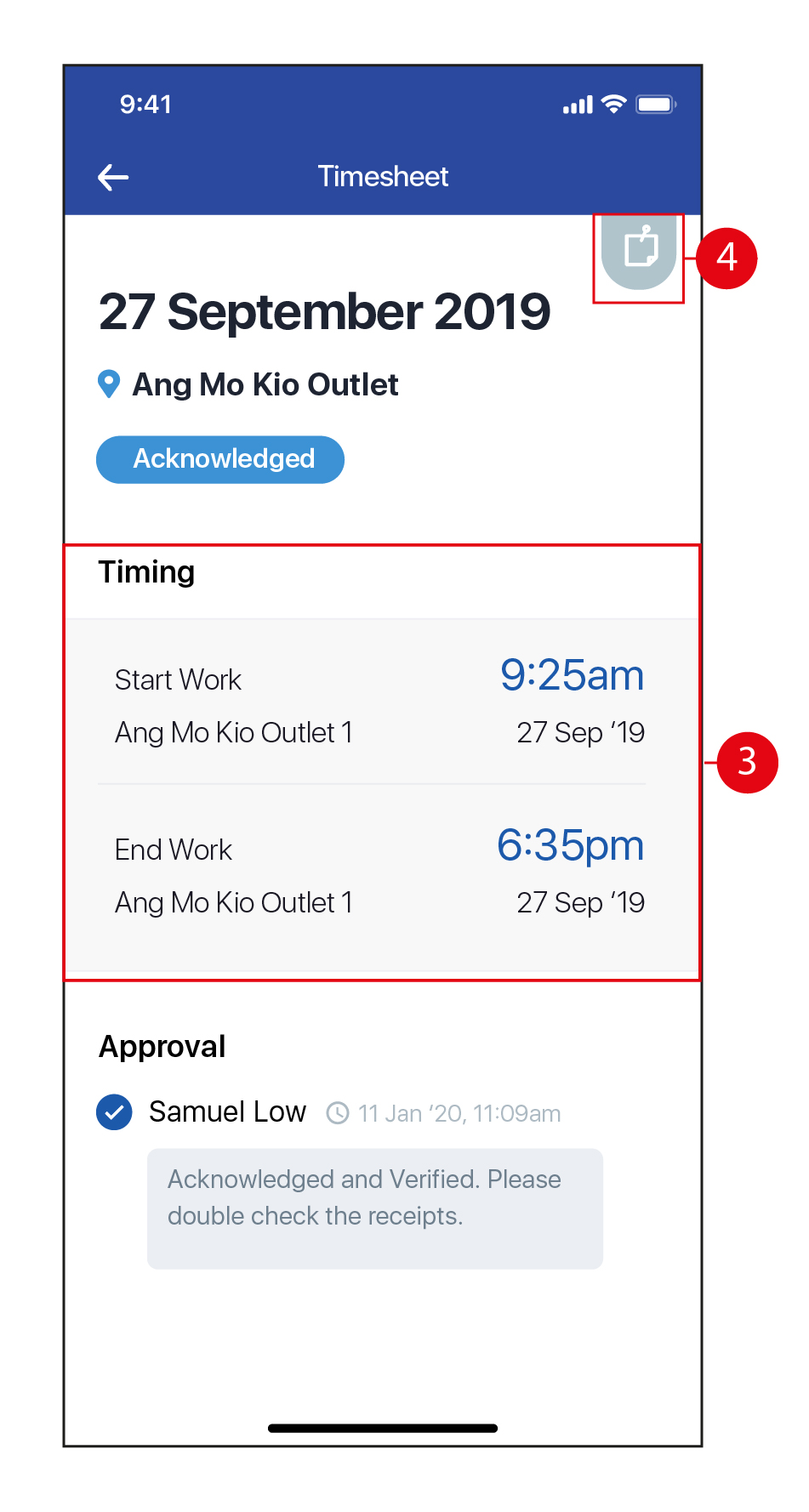This screenshot has height=1512, width=809.
Task: Select the Ang Mo Kio Outlet location
Action: (x=265, y=385)
